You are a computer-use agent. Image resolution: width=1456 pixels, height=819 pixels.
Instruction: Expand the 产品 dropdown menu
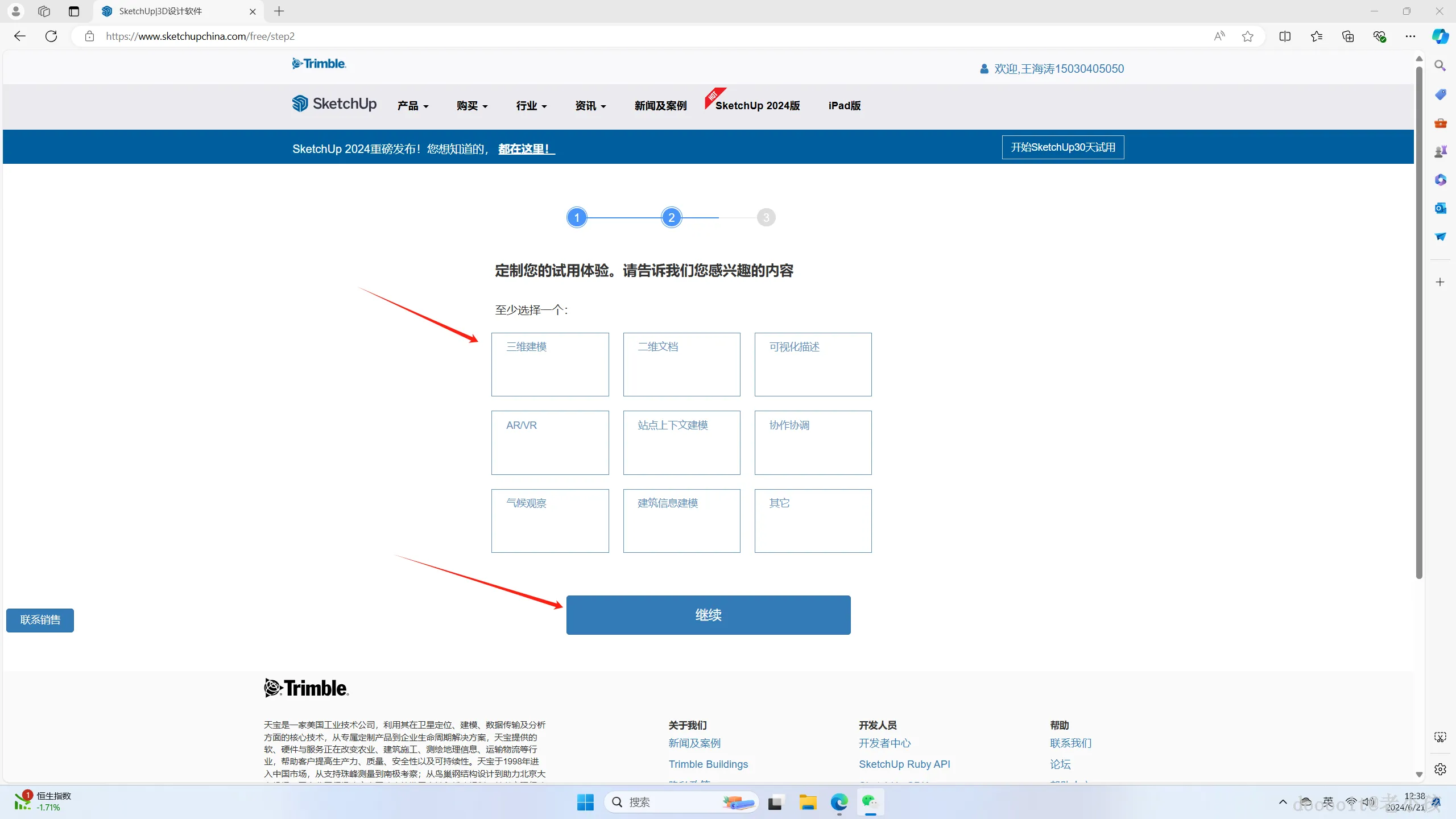pos(413,106)
